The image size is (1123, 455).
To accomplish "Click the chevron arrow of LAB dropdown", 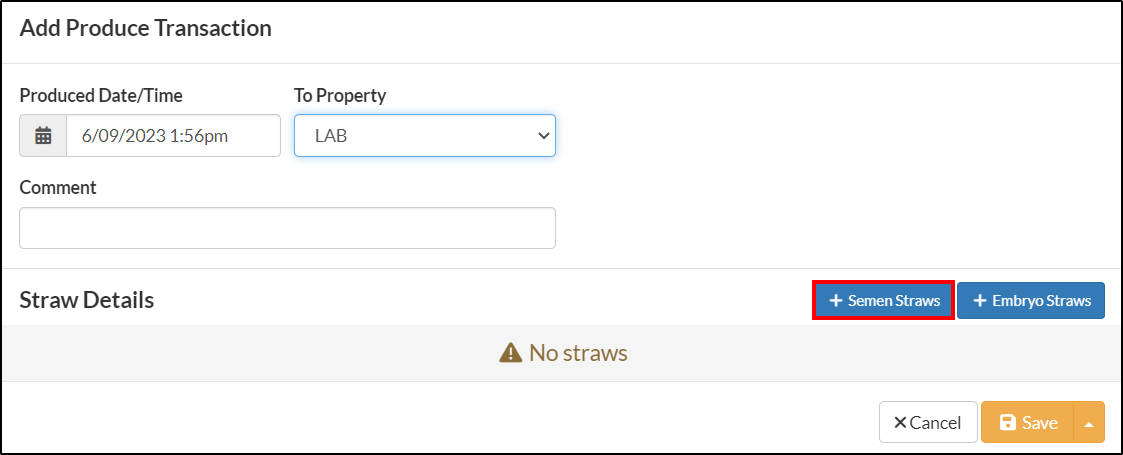I will (543, 135).
